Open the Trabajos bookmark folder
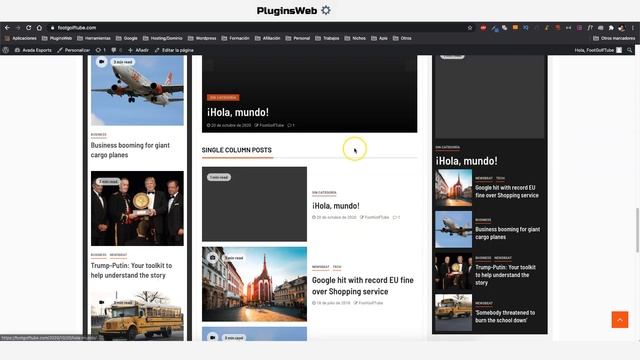The width and height of the screenshot is (640, 360). (327, 38)
